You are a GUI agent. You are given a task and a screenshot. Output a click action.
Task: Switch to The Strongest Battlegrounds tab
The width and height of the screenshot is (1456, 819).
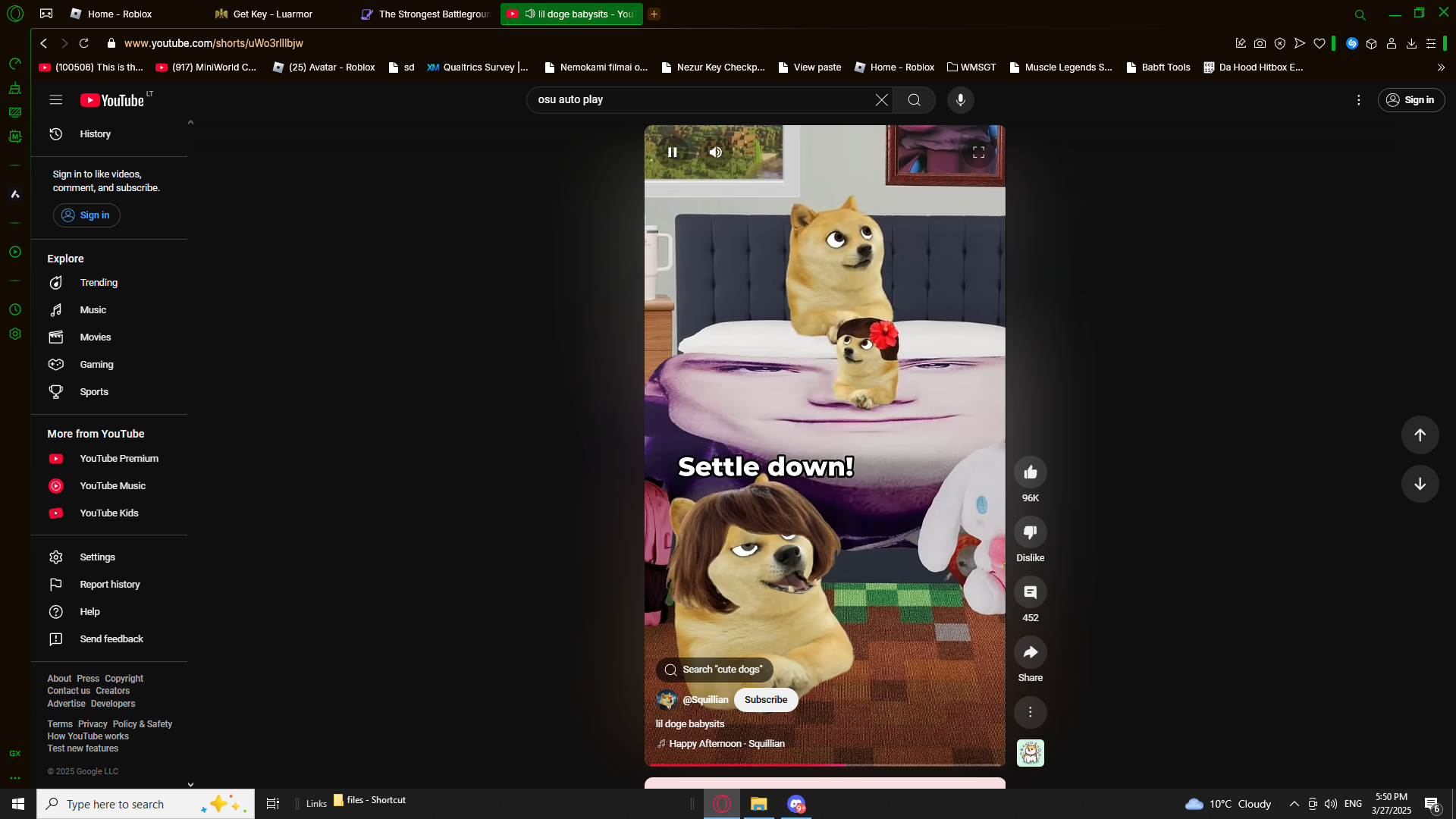426,14
